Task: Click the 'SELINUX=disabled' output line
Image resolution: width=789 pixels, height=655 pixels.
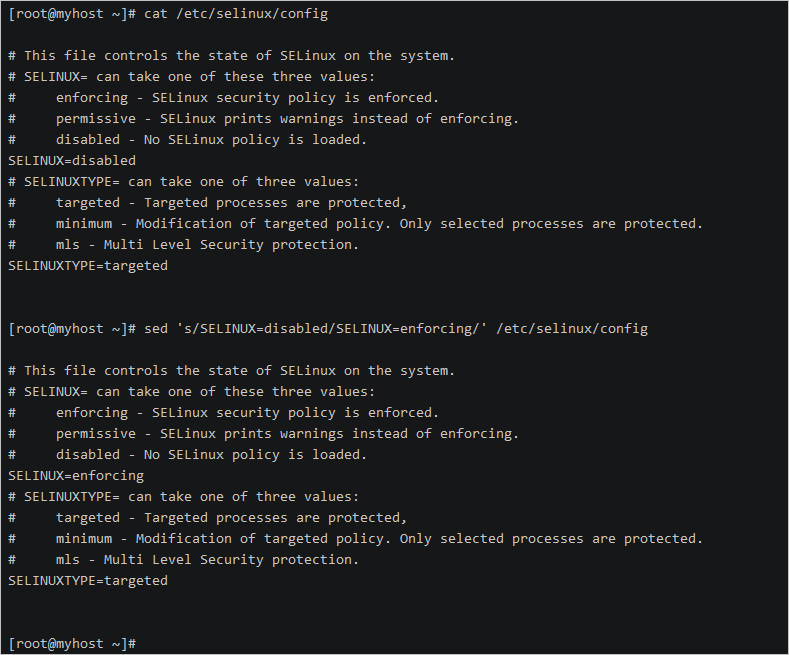Action: point(72,160)
